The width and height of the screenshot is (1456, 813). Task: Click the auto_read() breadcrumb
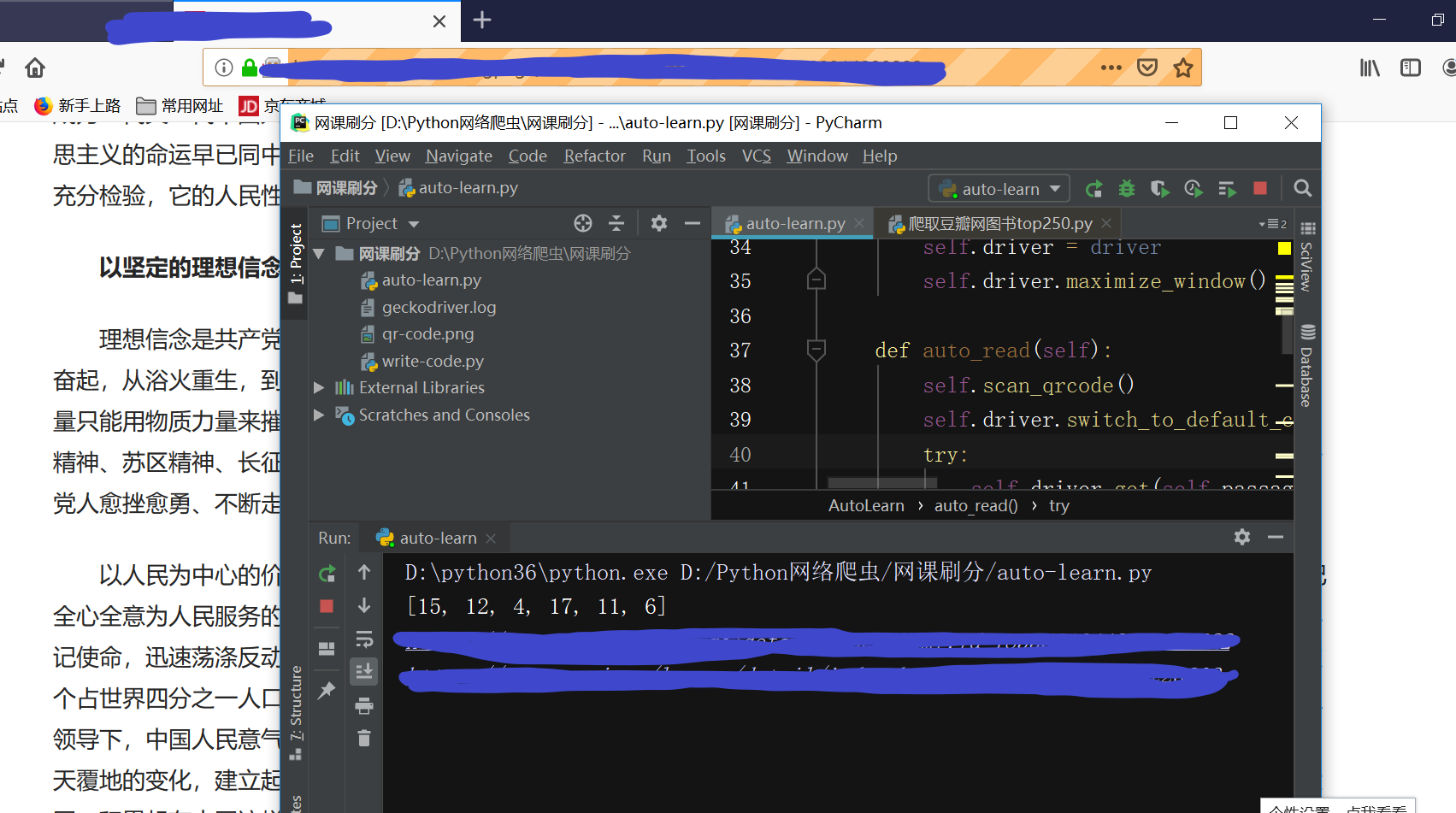pos(976,506)
